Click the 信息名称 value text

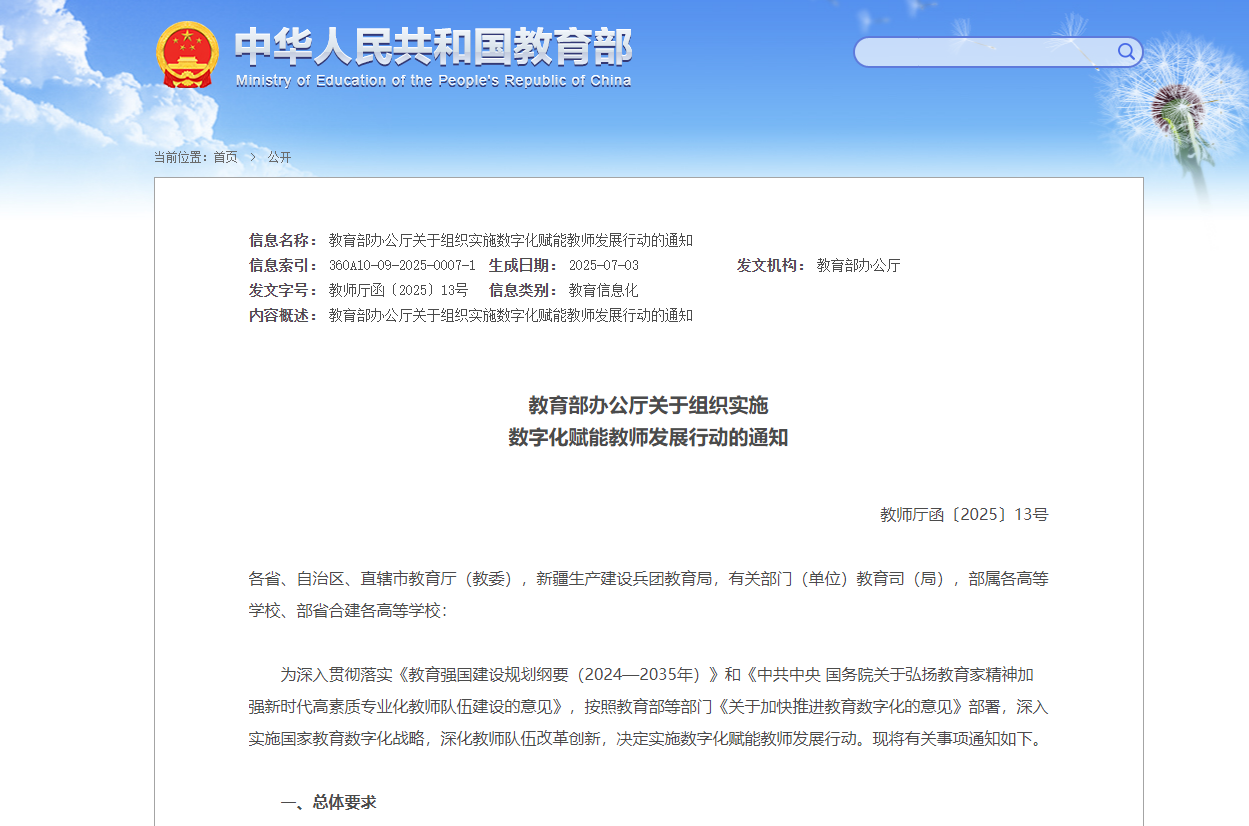click(x=510, y=240)
